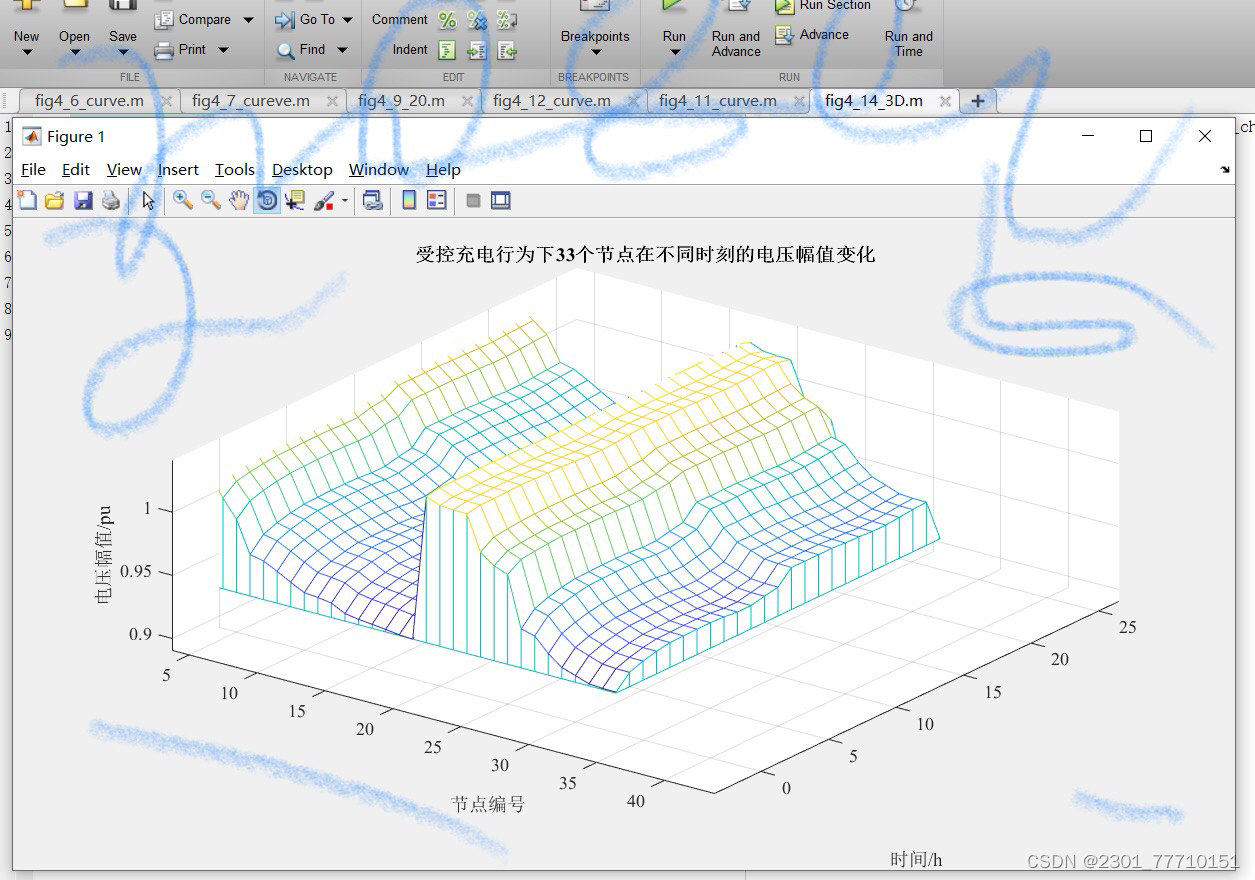Click the Run Section button

tap(824, 6)
